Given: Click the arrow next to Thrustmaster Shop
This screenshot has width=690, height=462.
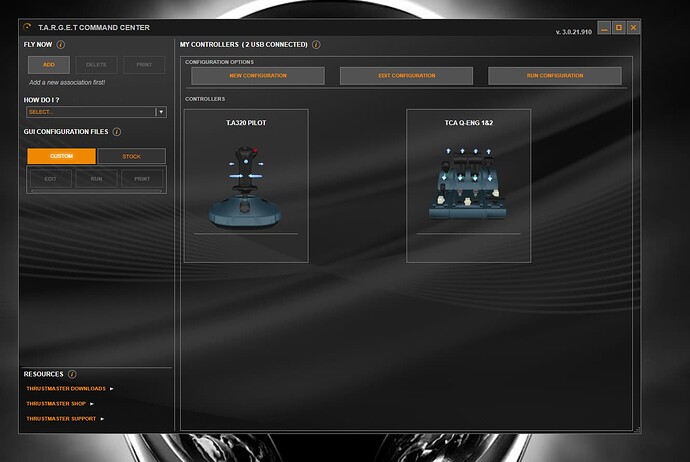Looking at the screenshot, I should pyautogui.click(x=92, y=403).
